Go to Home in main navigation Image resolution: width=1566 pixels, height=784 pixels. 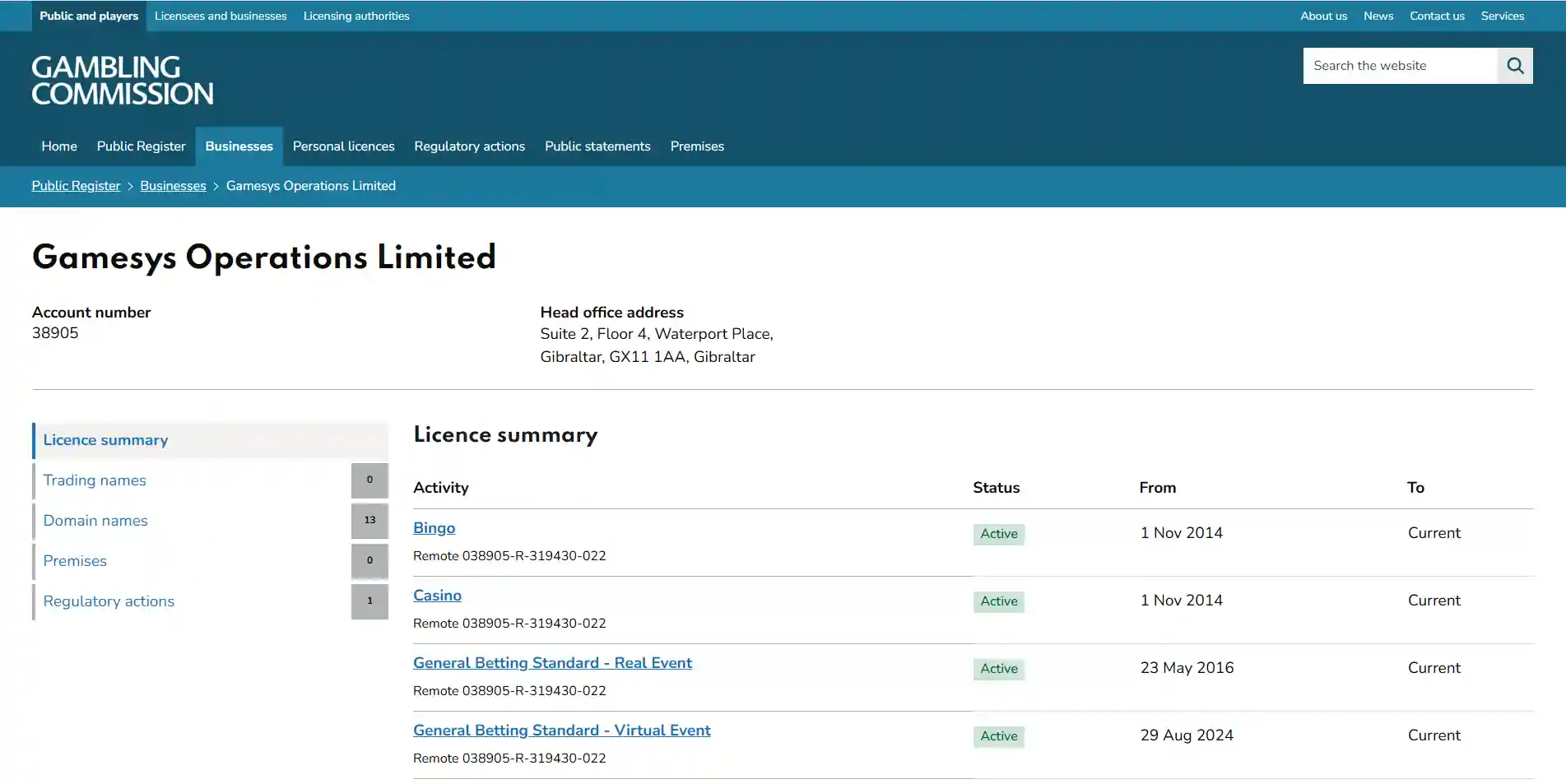coord(59,146)
